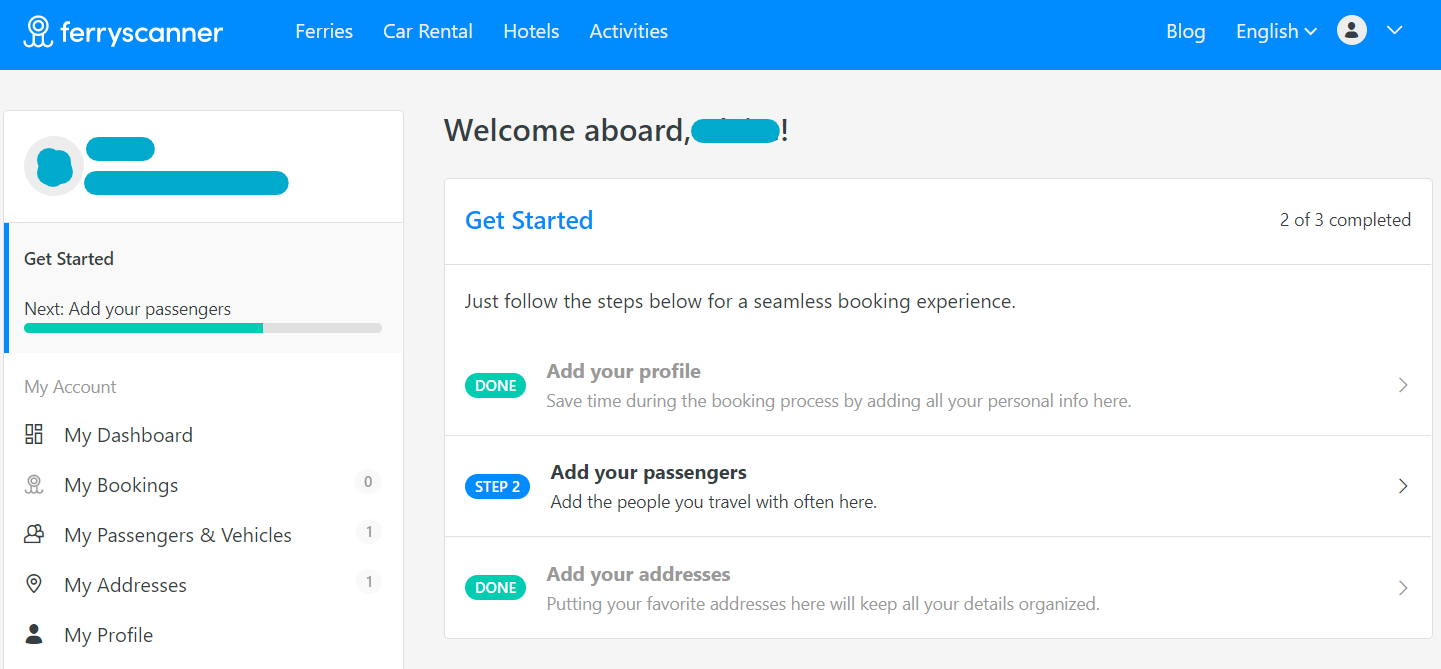Click the DONE badge on Add your addresses
This screenshot has height=669, width=1441.
(x=495, y=587)
